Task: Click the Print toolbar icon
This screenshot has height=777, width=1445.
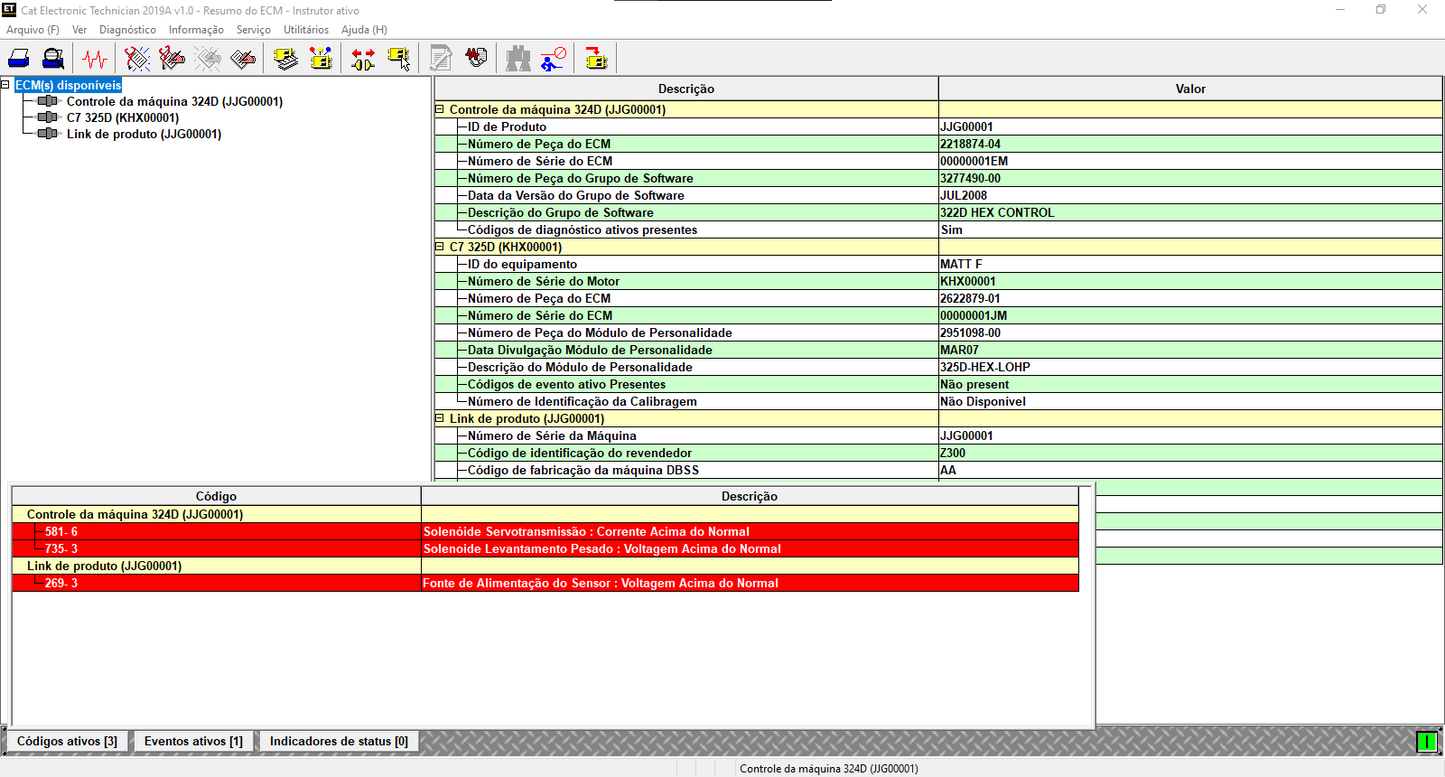Action: pos(19,59)
